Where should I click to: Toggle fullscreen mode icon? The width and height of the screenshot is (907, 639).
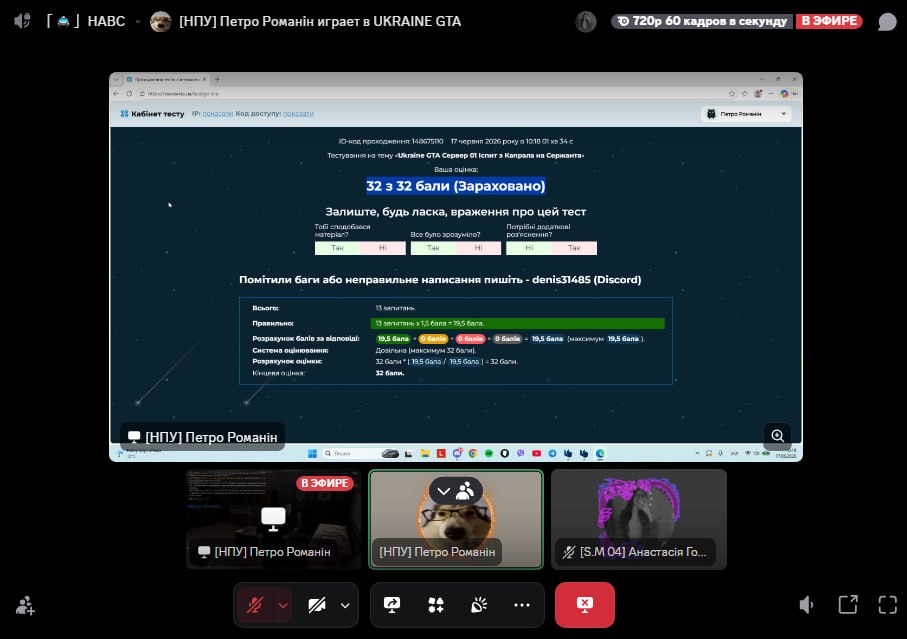tap(887, 605)
